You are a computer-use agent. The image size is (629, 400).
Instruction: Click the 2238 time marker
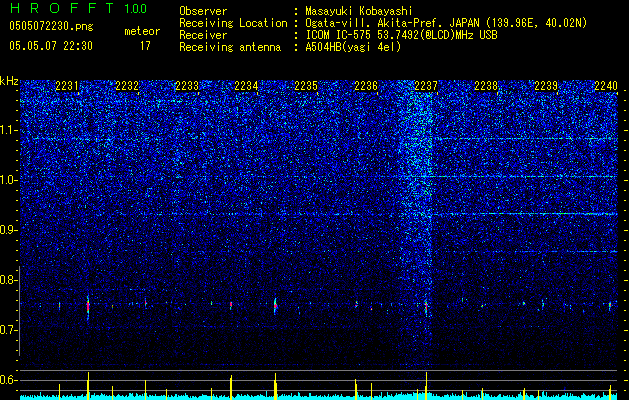(486, 86)
